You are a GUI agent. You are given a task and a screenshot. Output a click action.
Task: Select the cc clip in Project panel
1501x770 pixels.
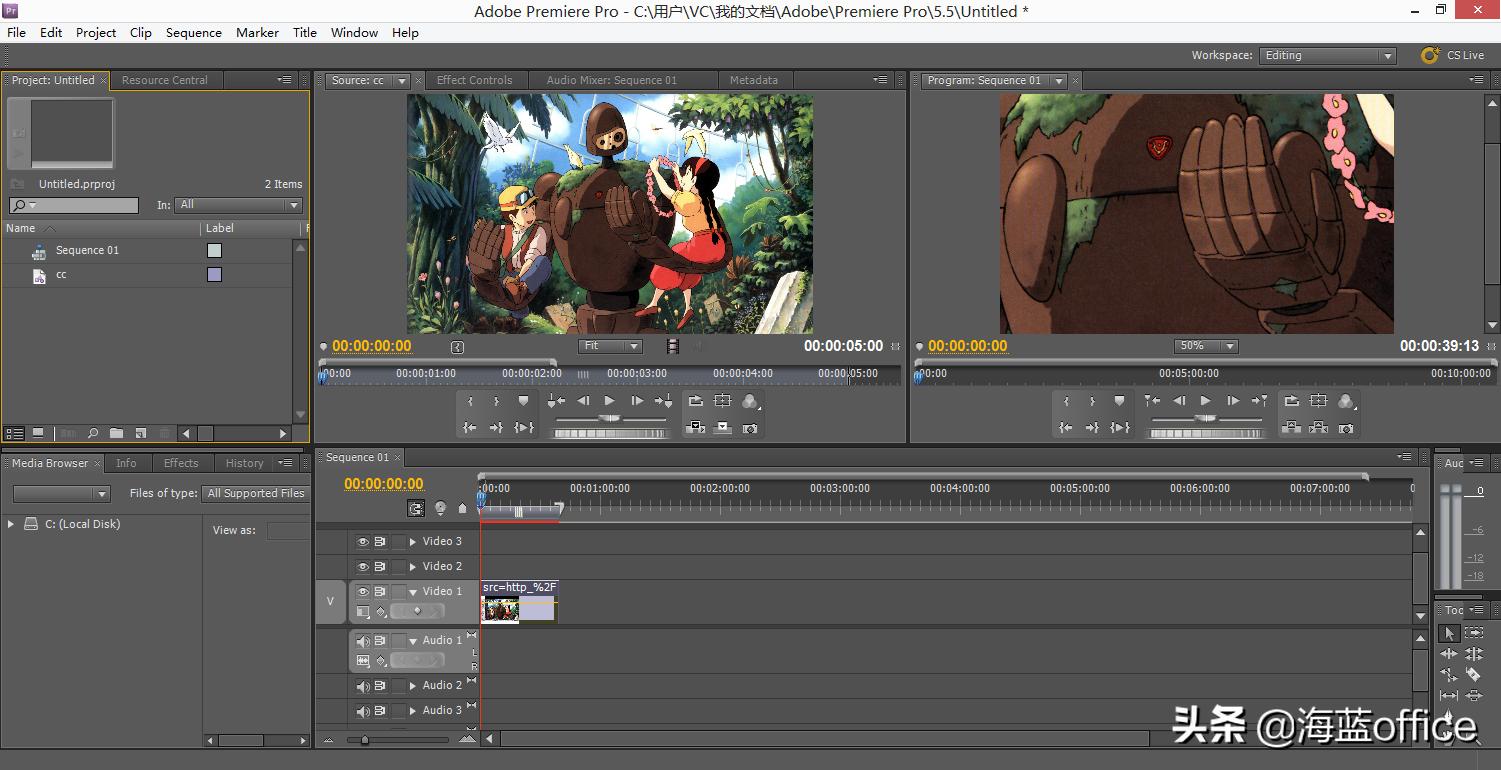point(61,275)
